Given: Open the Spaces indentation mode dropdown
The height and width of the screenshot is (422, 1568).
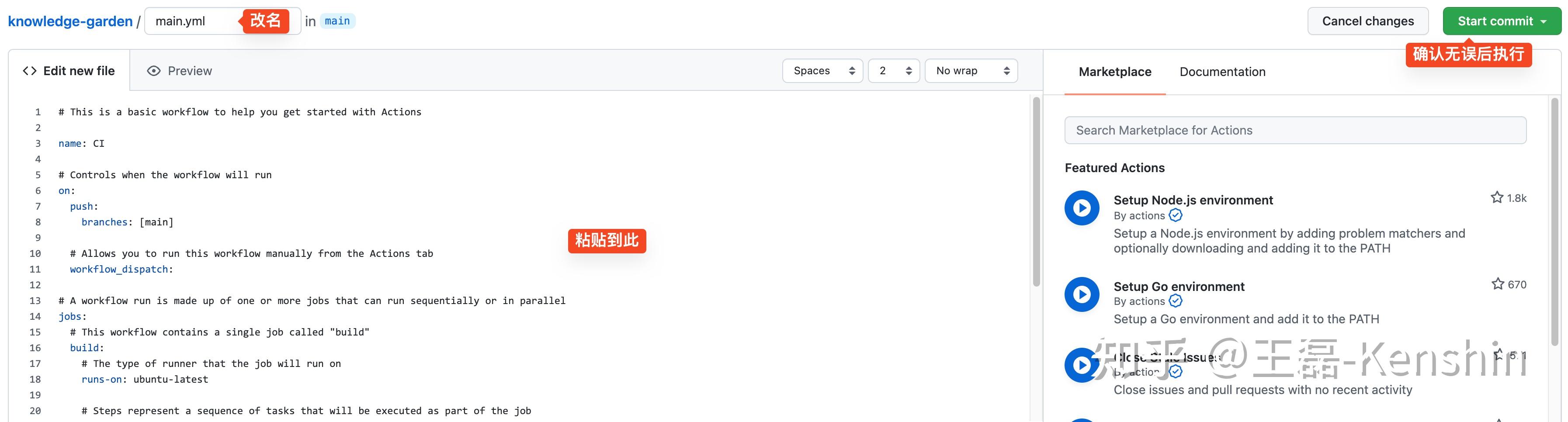Looking at the screenshot, I should [x=822, y=70].
